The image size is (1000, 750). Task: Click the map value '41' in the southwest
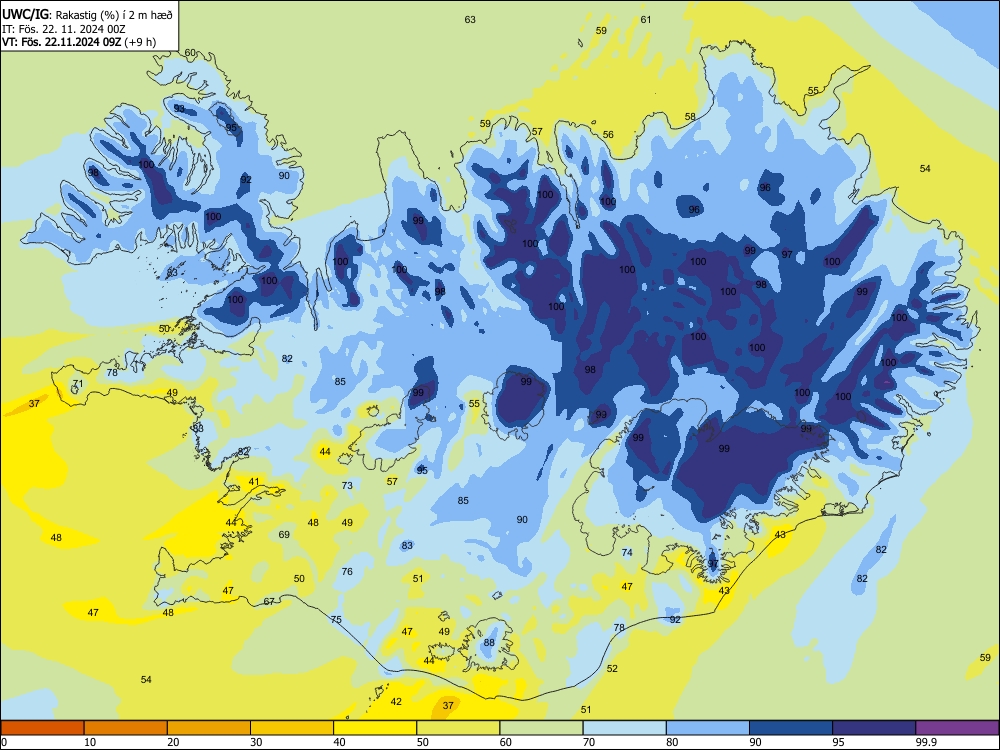[254, 482]
